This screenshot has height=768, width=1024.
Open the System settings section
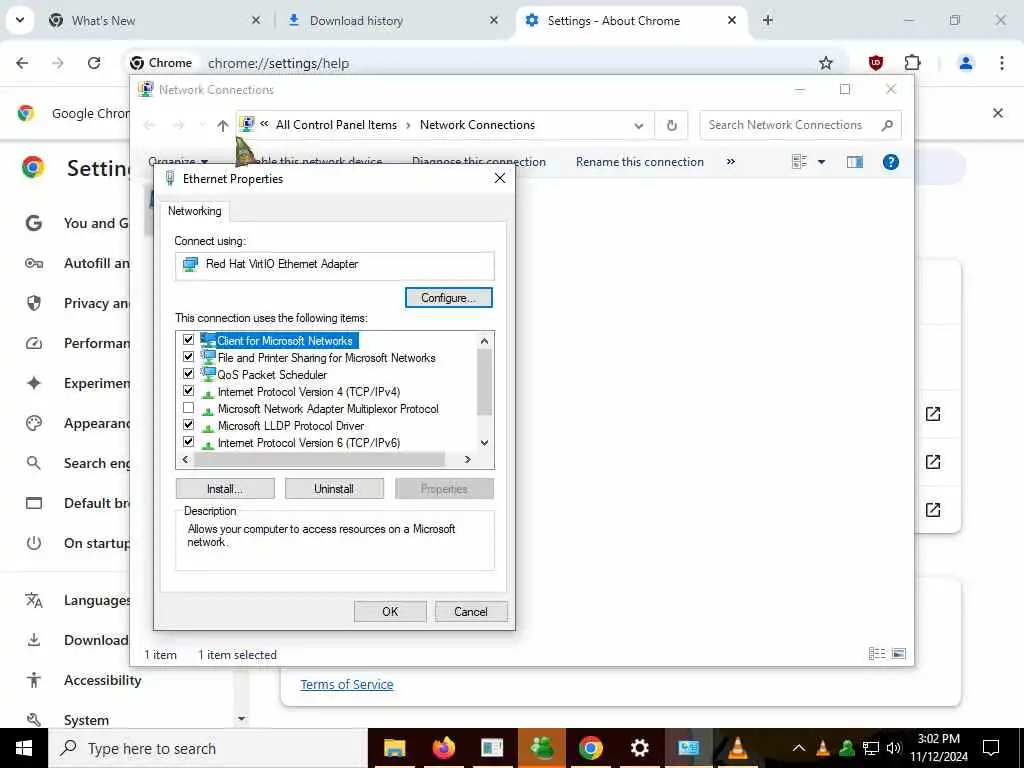(86, 720)
